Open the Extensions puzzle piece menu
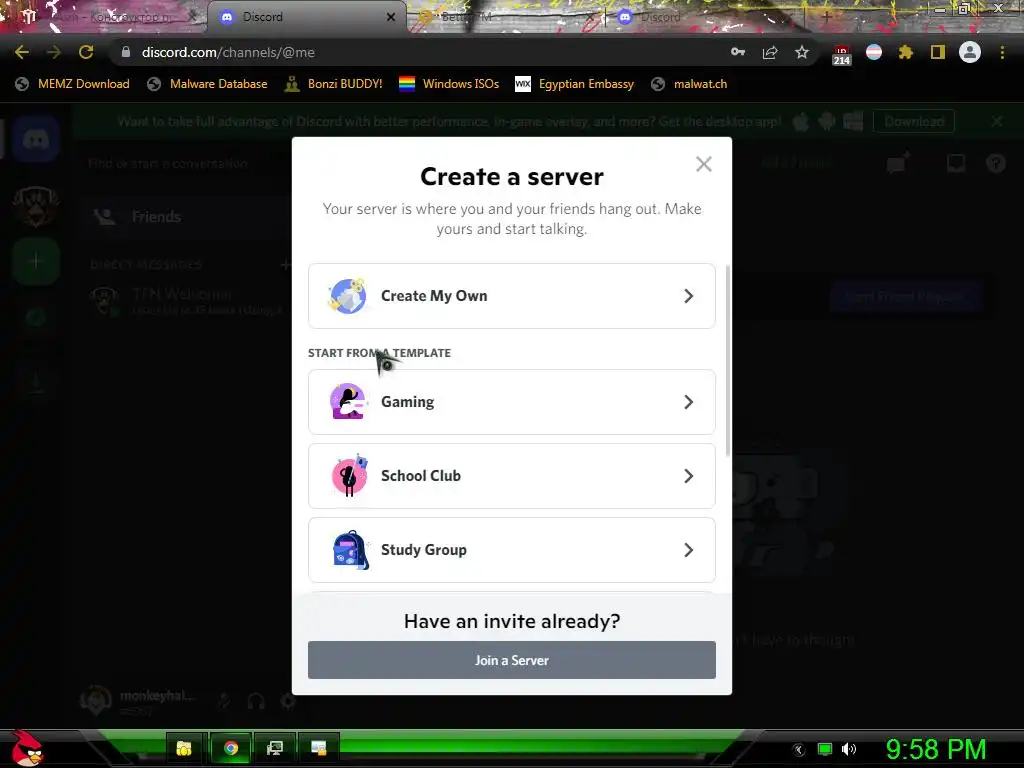Viewport: 1024px width, 768px height. pos(906,52)
